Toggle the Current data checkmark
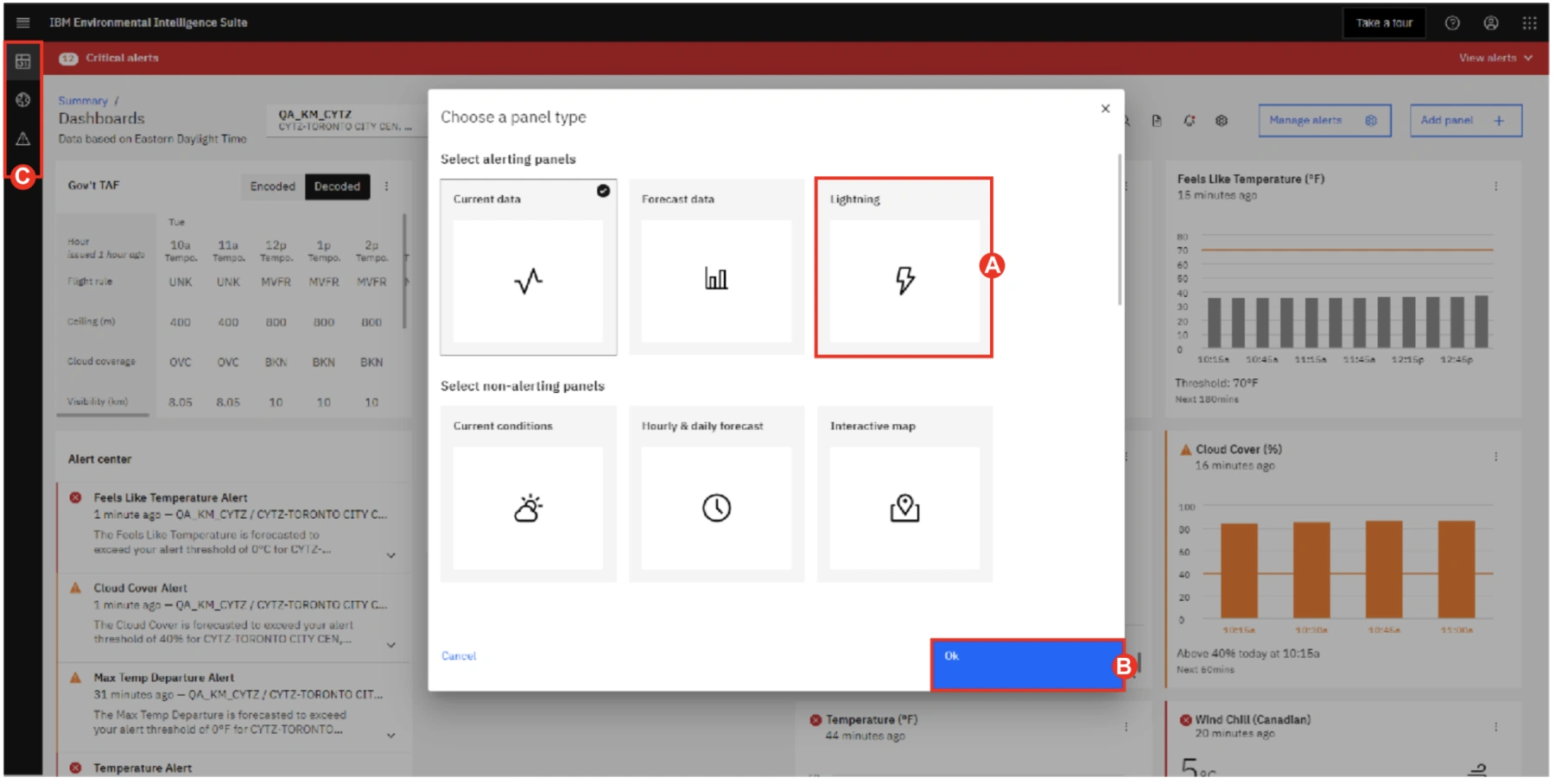 [603, 191]
